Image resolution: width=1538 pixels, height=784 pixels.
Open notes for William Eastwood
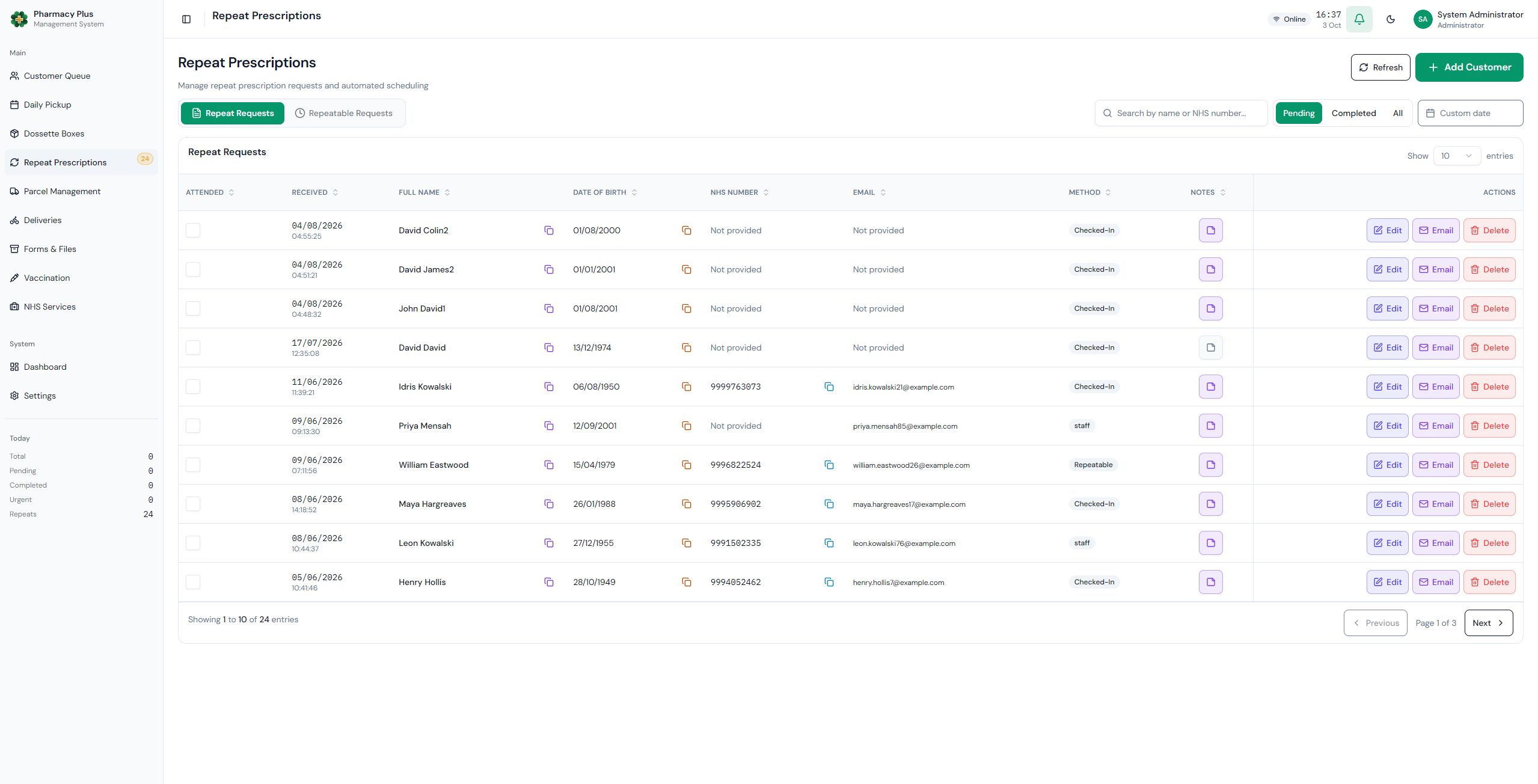click(x=1210, y=465)
